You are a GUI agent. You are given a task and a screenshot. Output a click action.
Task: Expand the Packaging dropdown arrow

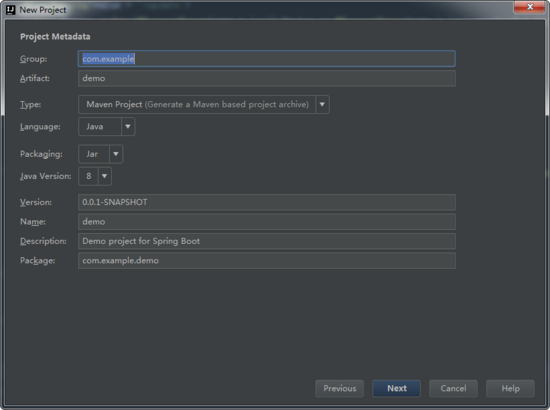[116, 154]
